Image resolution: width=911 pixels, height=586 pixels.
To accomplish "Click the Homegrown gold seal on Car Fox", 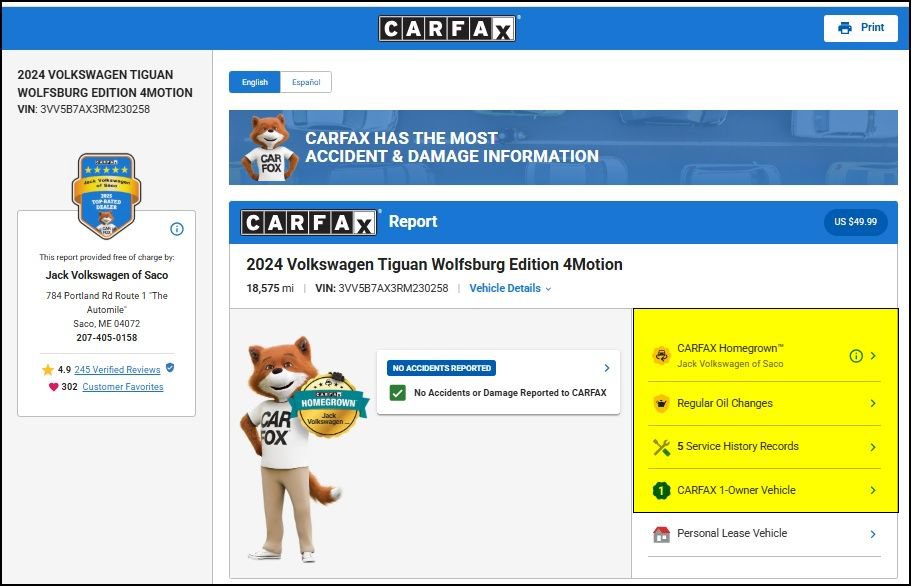I will 329,405.
